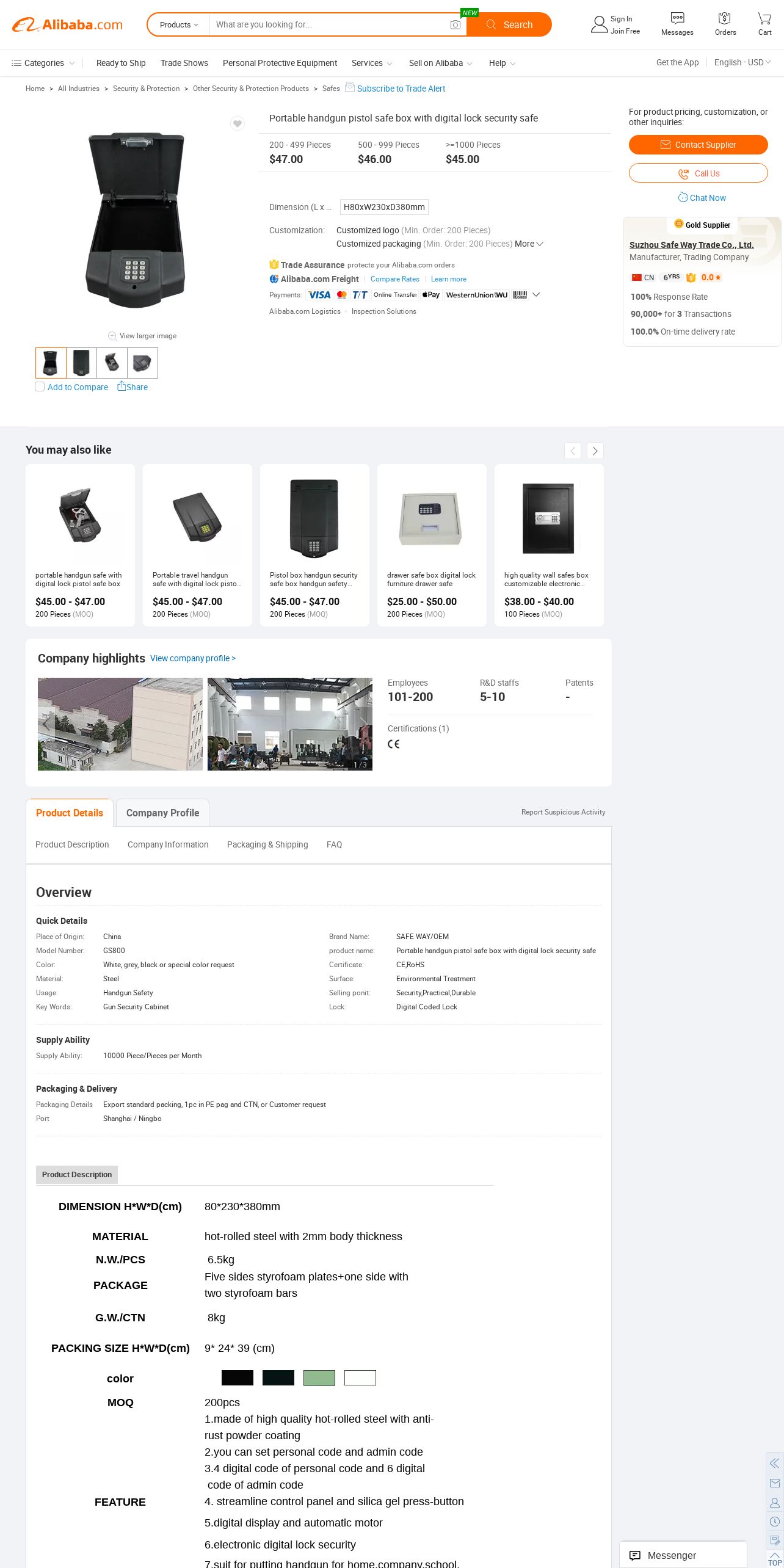Click the orange Search button
Viewport: 784px width, 1568px height.
pos(509,24)
